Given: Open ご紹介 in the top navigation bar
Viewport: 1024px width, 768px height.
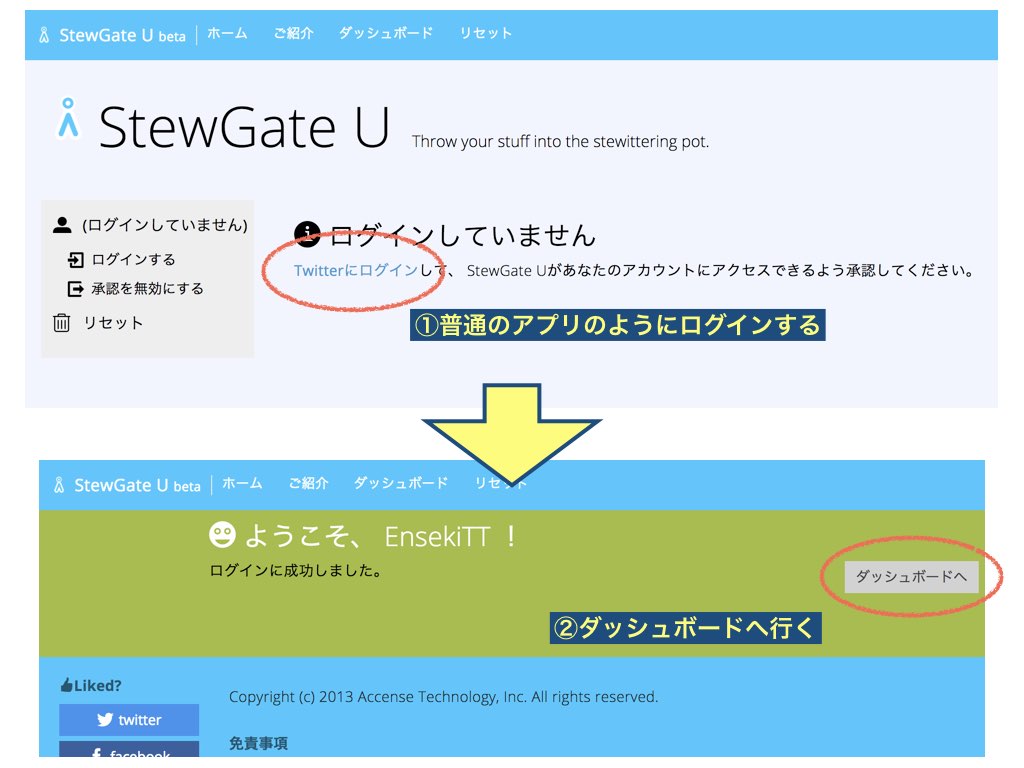Looking at the screenshot, I should click(x=293, y=33).
